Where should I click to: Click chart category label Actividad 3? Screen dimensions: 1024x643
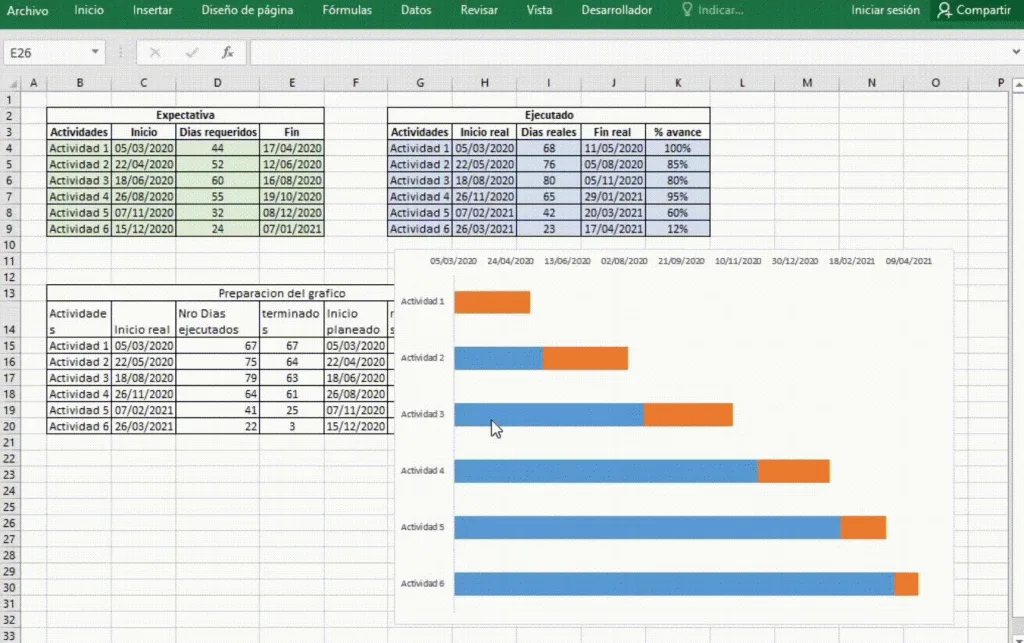[x=423, y=415]
